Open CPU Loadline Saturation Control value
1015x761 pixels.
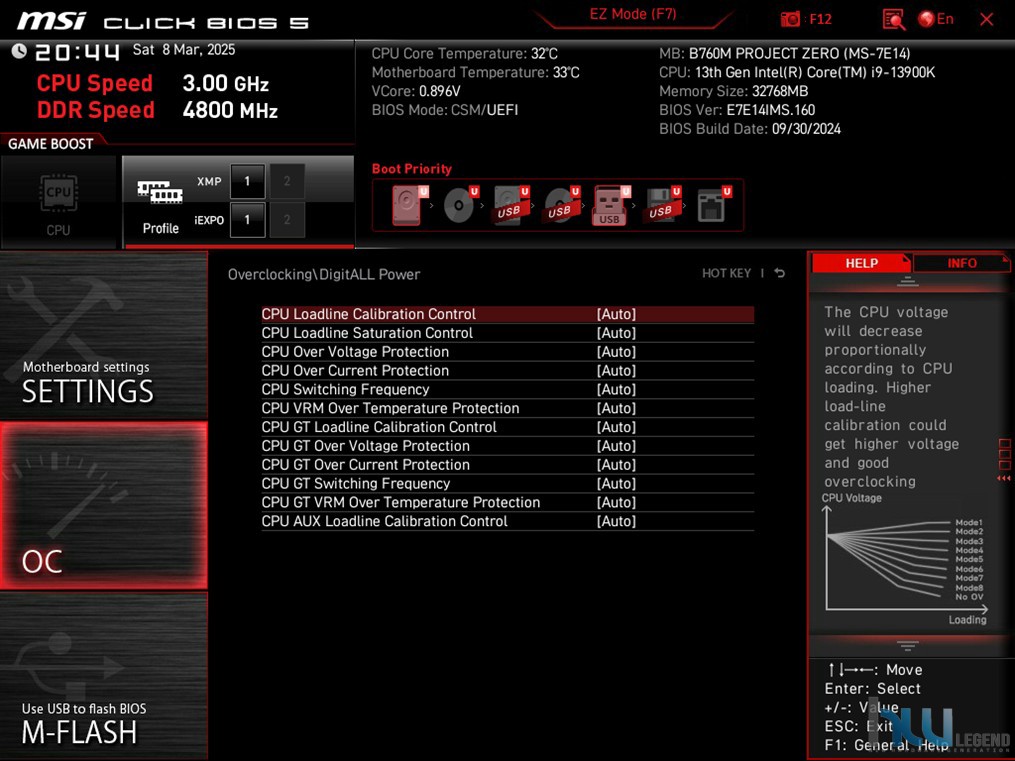pos(616,333)
